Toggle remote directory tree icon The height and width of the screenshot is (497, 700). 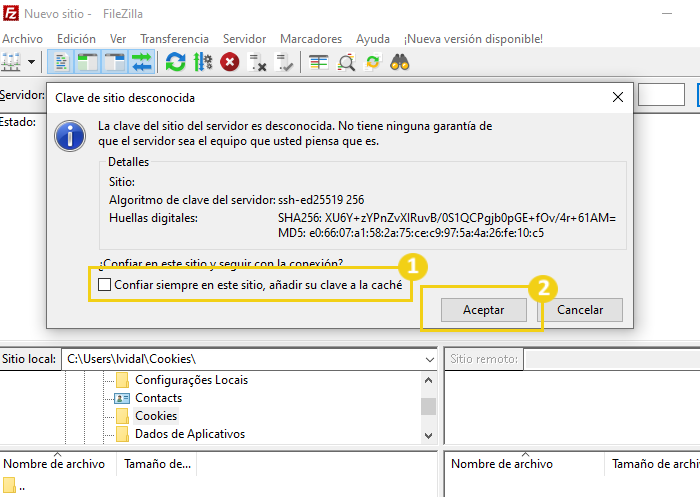tap(115, 62)
